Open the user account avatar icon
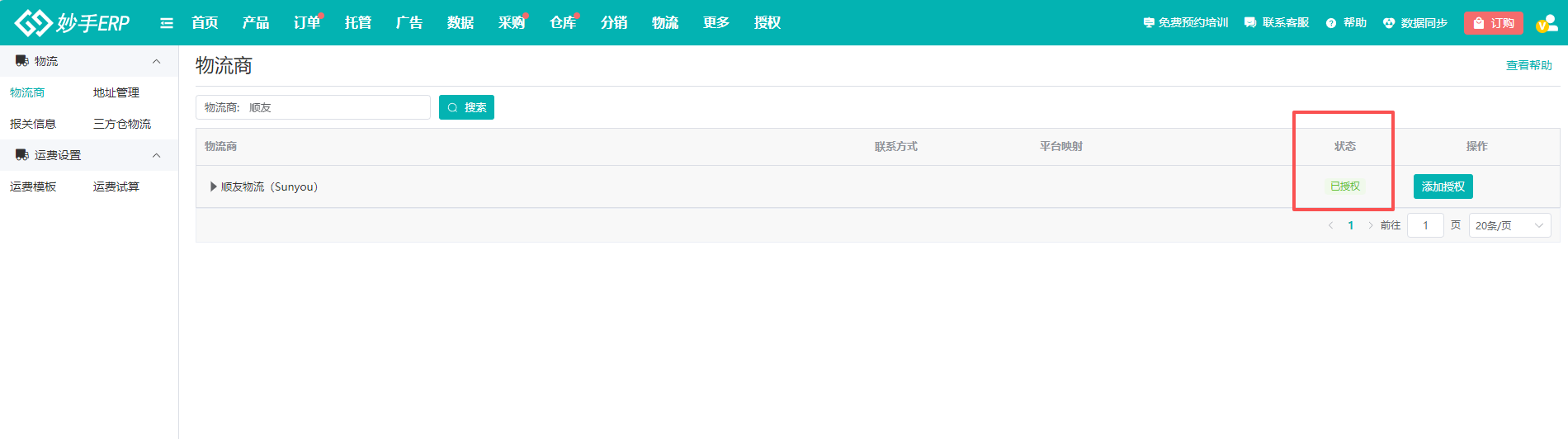 [1547, 23]
